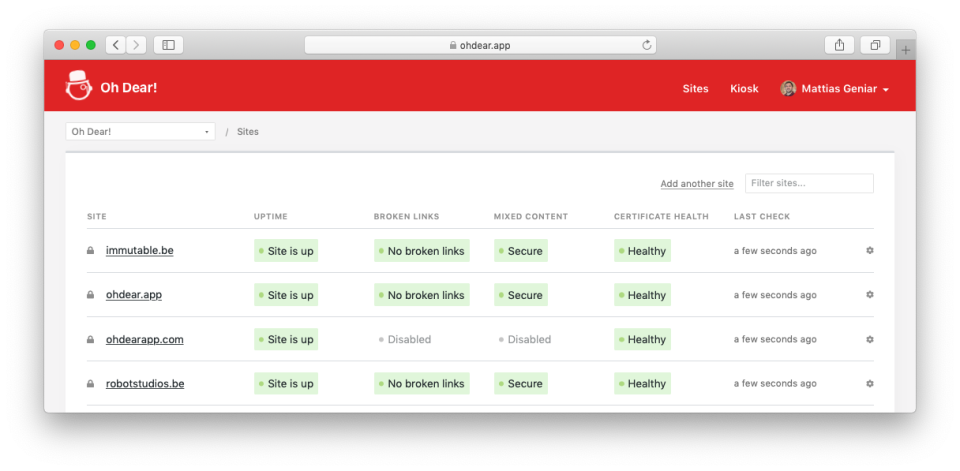The width and height of the screenshot is (960, 471).
Task: Click Secure badge for immutable.be
Action: click(521, 251)
